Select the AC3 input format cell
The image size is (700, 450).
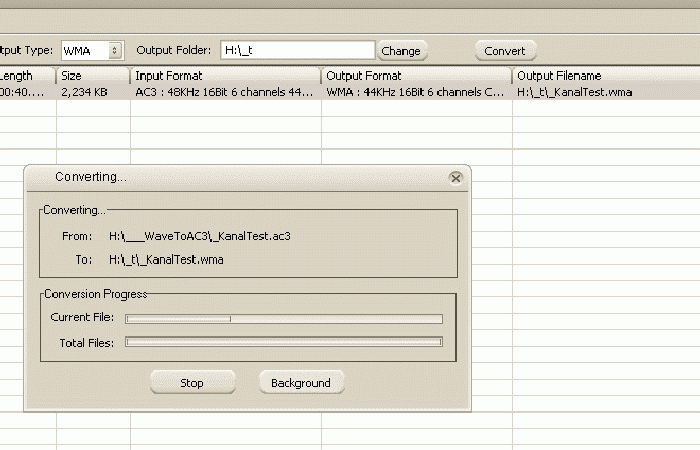click(x=224, y=92)
